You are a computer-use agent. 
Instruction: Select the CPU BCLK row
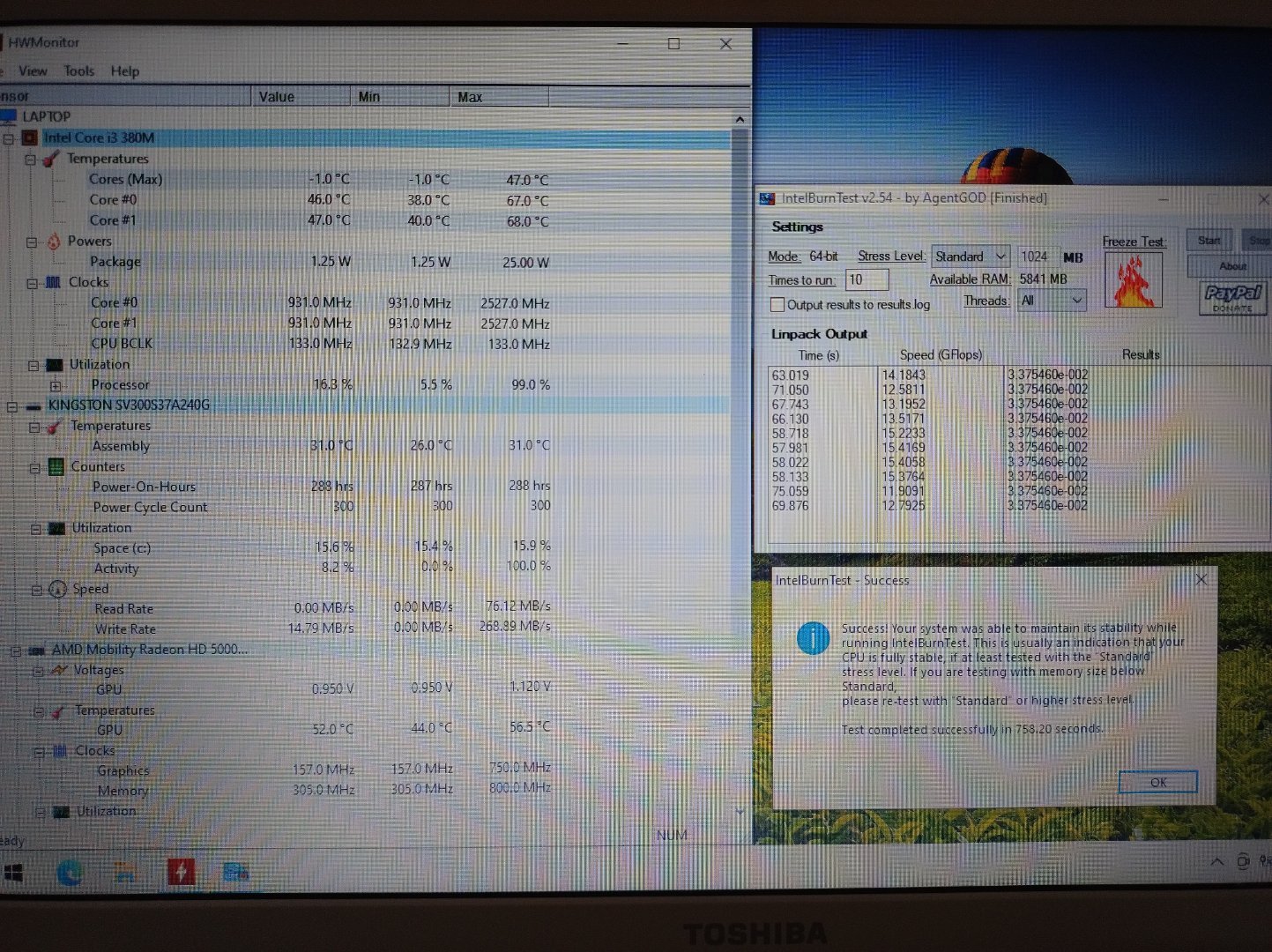tap(366, 344)
